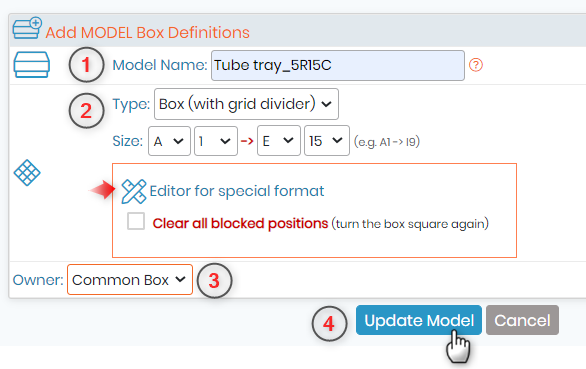The width and height of the screenshot is (586, 369).
Task: Tick Clear all blocked positions checkbox
Action: (136, 221)
